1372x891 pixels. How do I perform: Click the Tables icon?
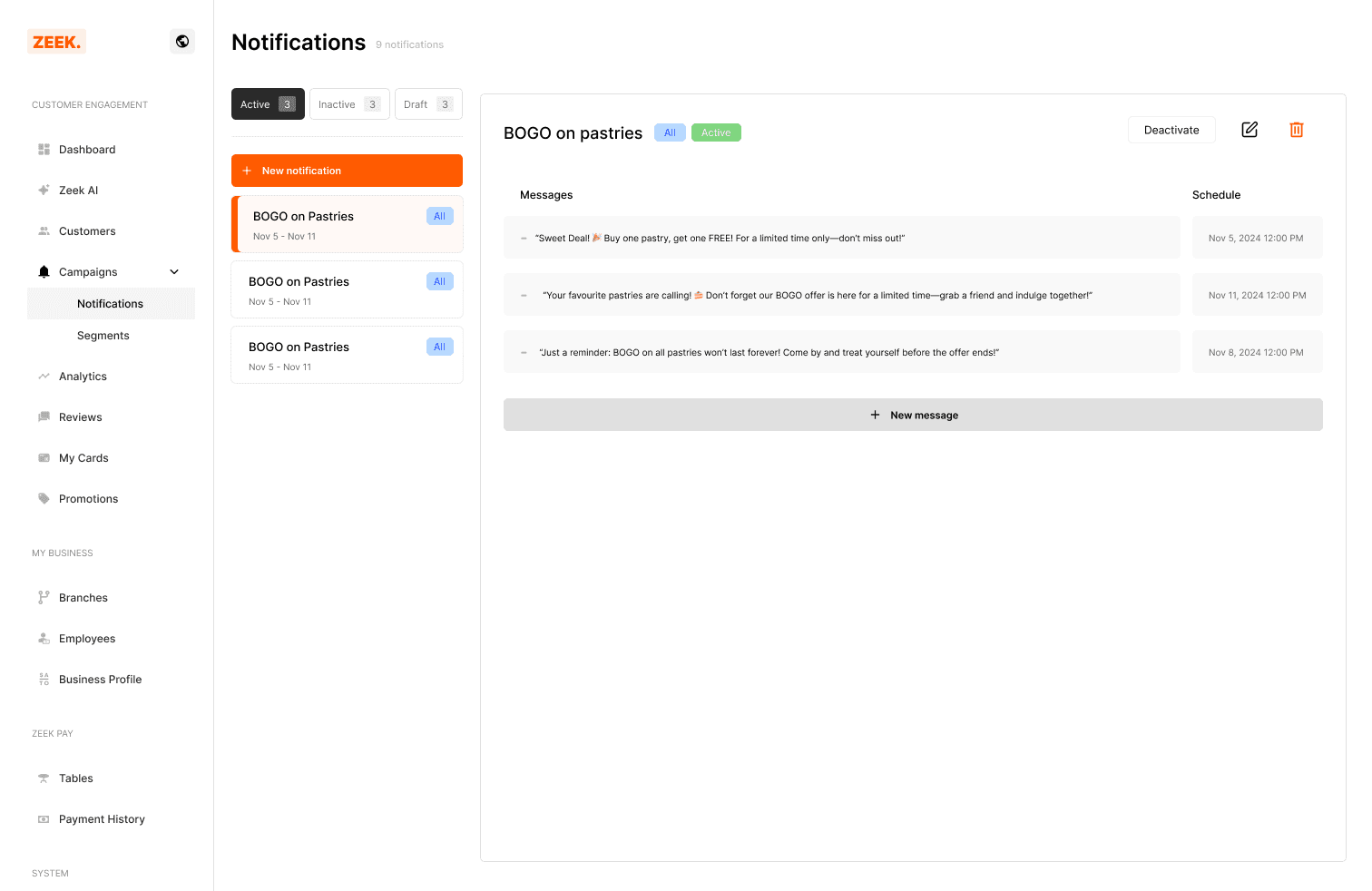tap(44, 778)
